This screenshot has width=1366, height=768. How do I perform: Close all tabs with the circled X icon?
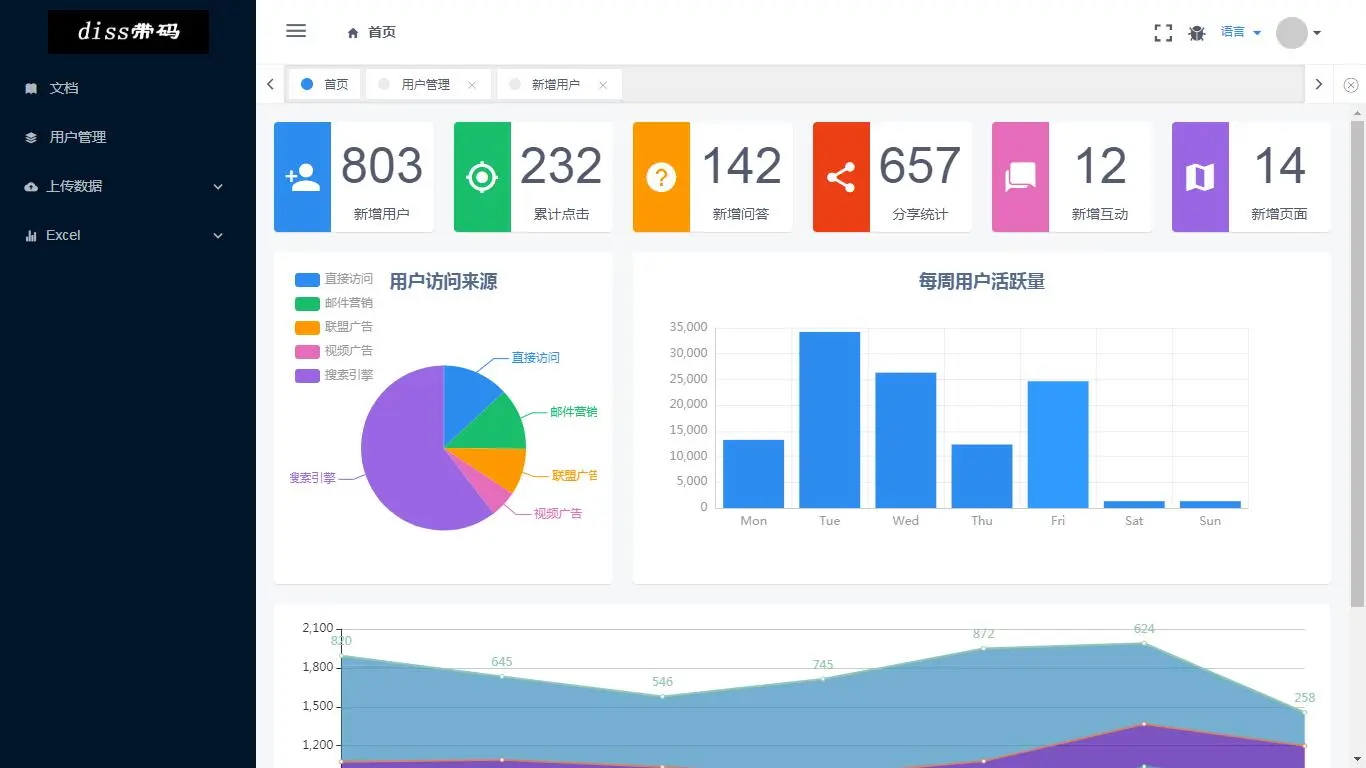(x=1351, y=85)
